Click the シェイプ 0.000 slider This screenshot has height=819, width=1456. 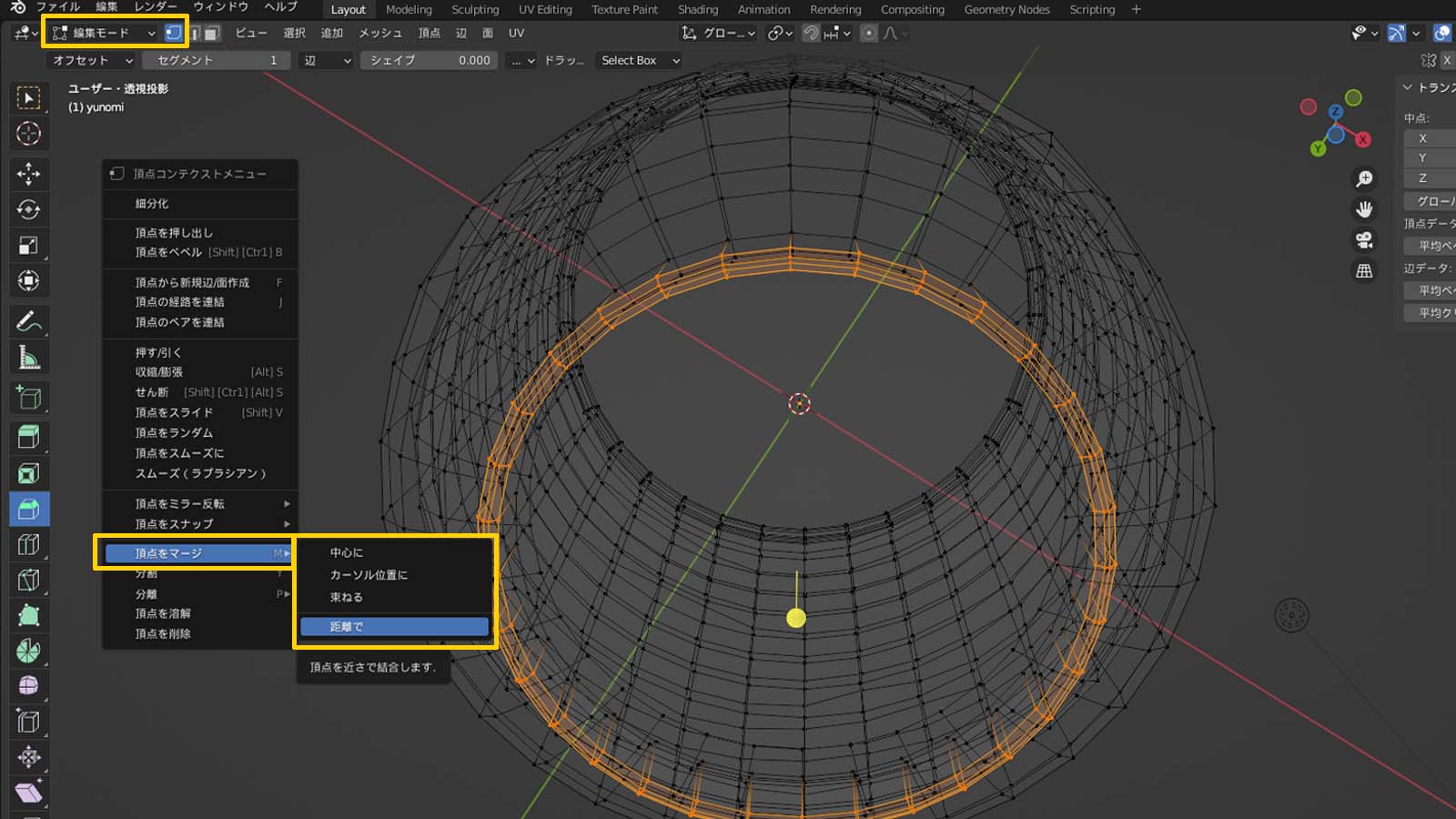(430, 60)
